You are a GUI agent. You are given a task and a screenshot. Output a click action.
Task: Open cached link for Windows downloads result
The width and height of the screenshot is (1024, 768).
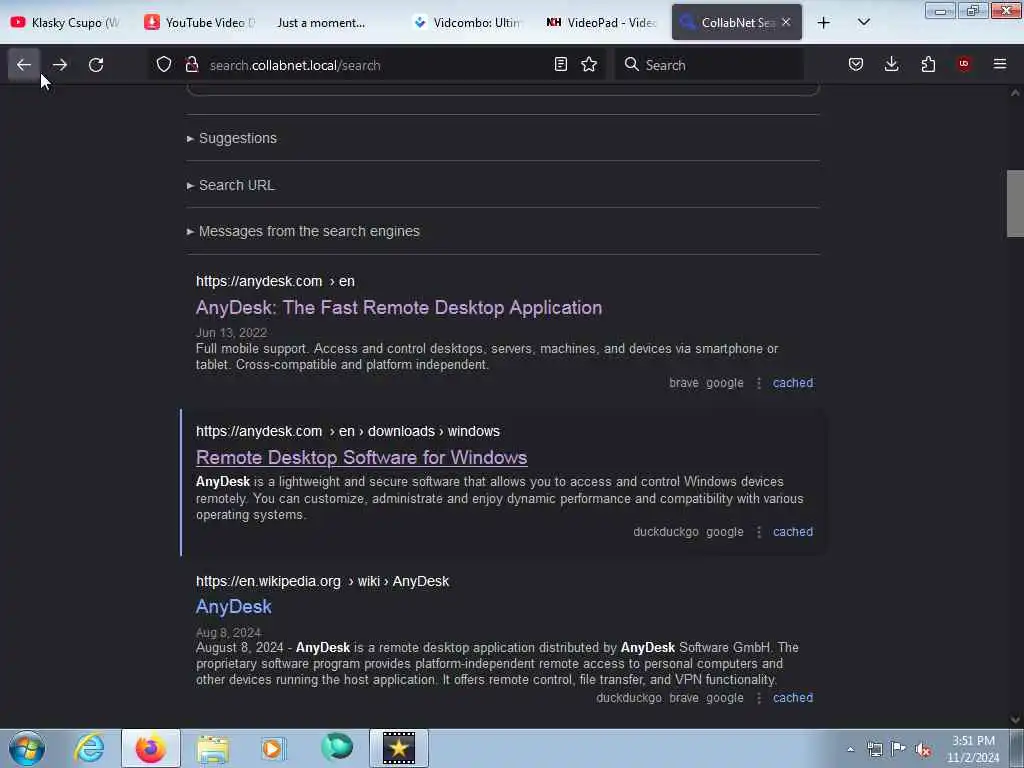[x=793, y=532]
